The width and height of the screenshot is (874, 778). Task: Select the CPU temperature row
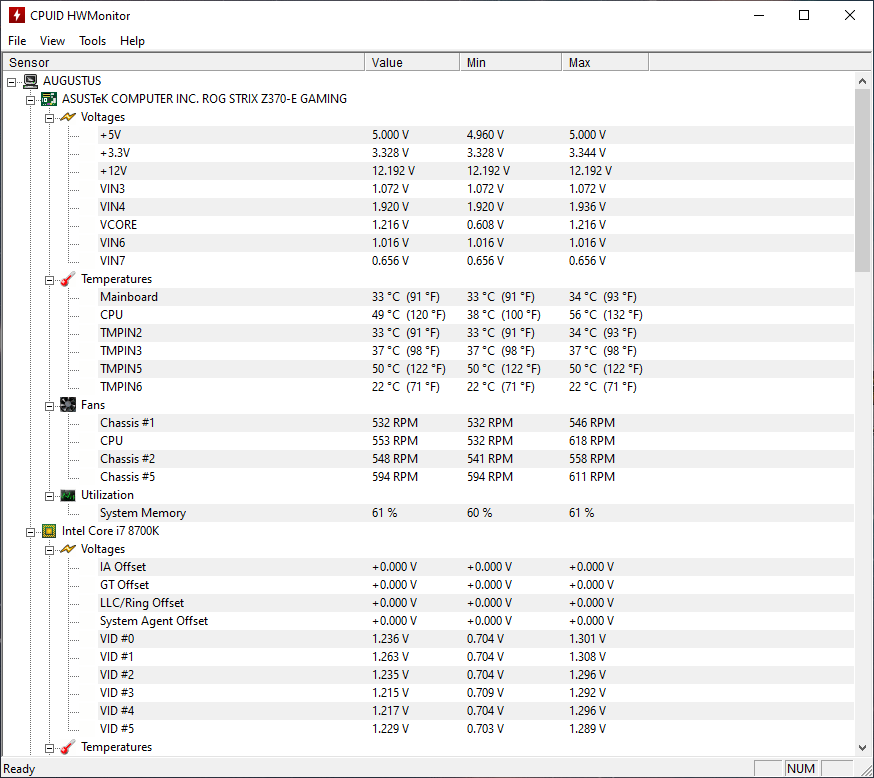(476, 315)
